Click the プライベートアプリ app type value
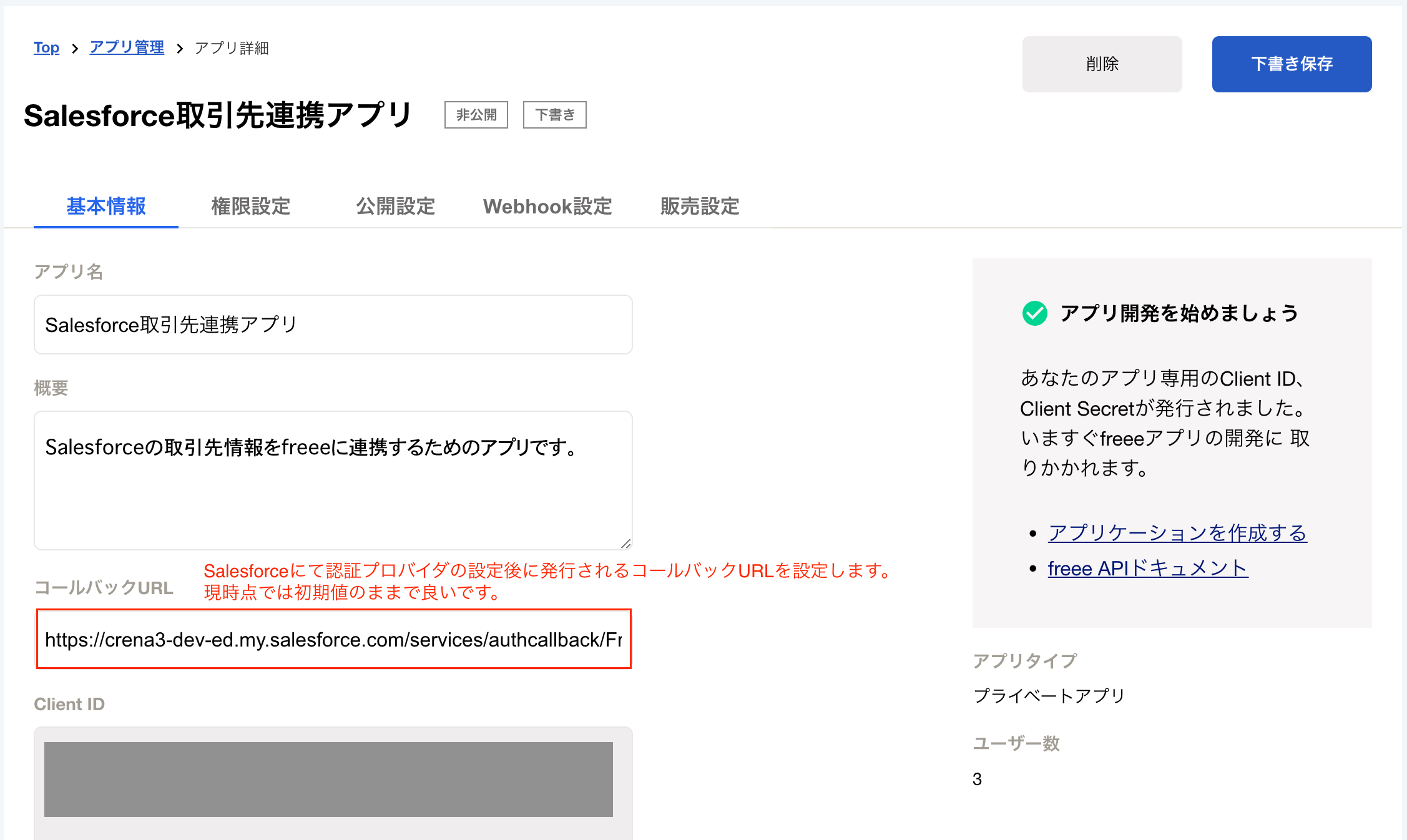 (1049, 696)
